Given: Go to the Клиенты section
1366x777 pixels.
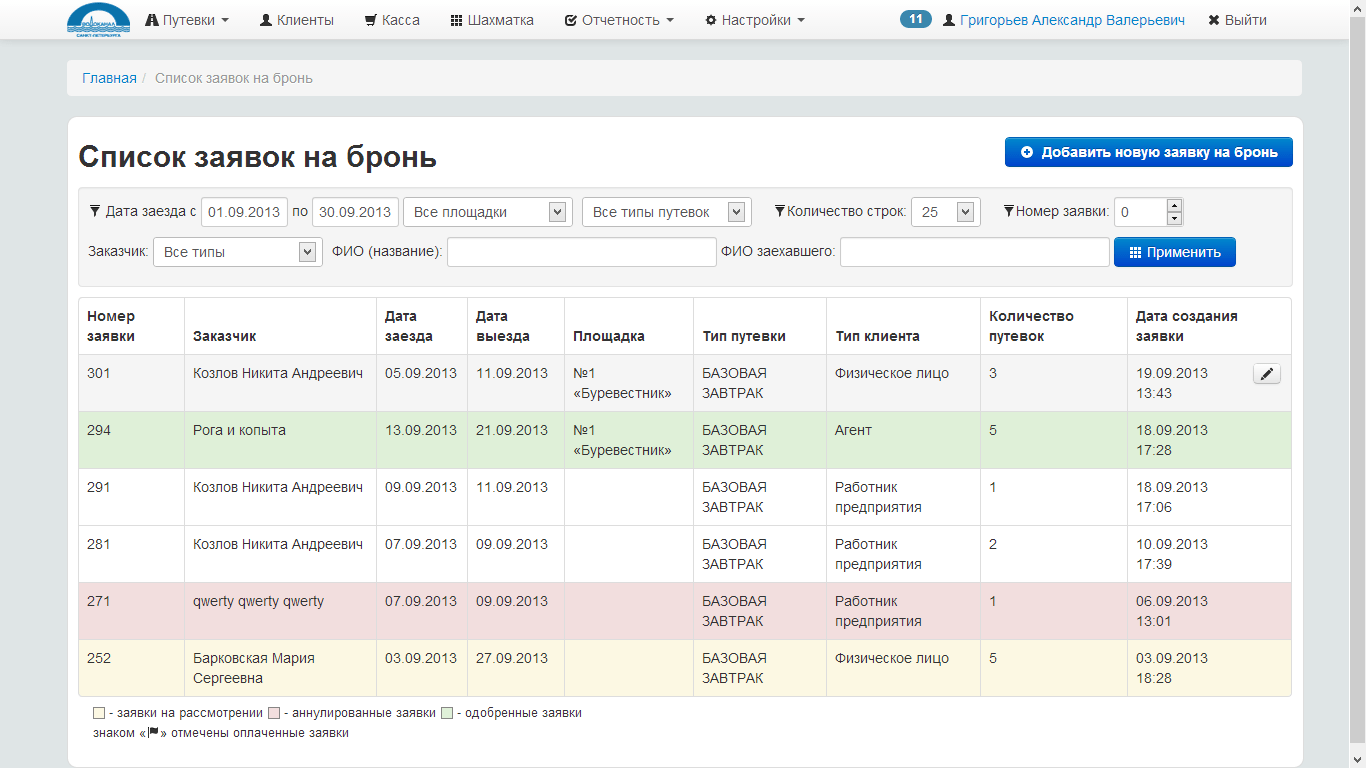Looking at the screenshot, I should pos(296,20).
